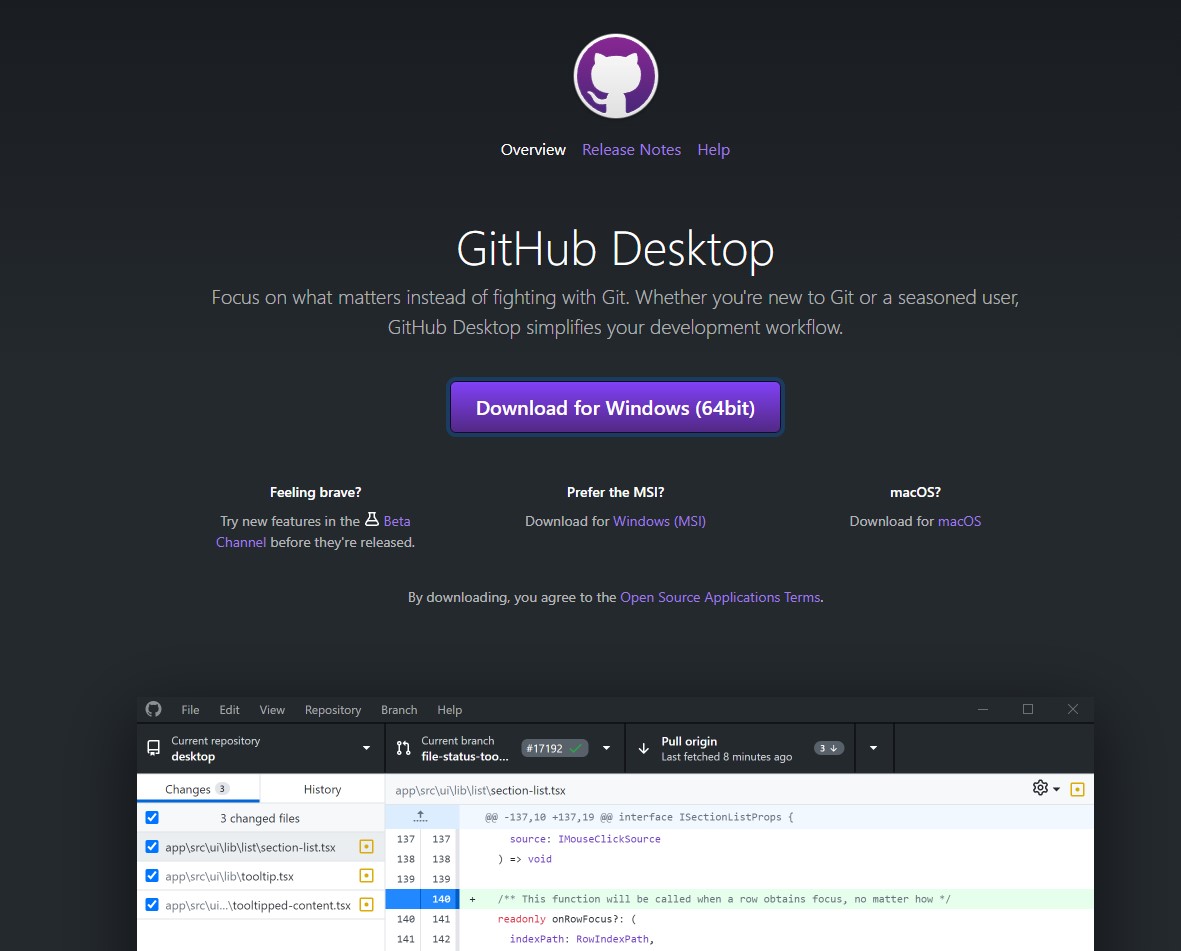
Task: Switch to the History tab
Action: tap(322, 789)
